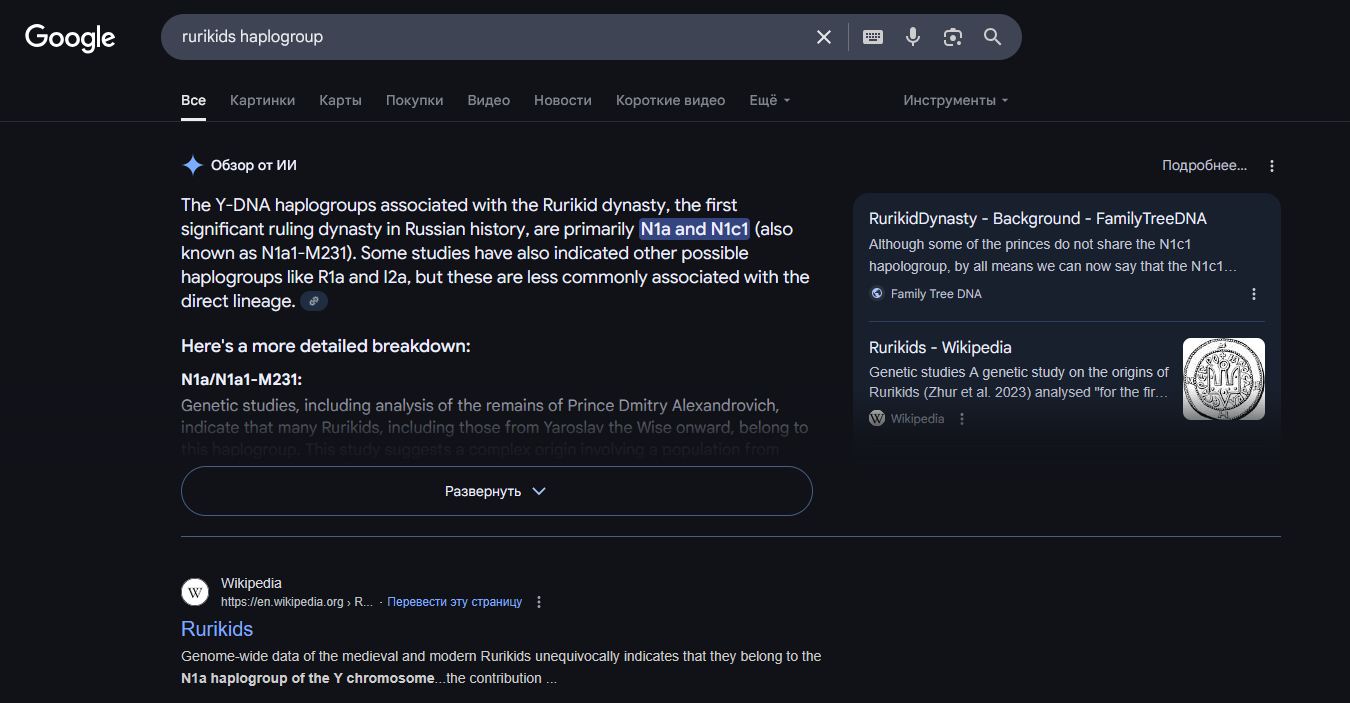
Task: Click the Family Tree DNA globe favicon
Action: point(877,294)
